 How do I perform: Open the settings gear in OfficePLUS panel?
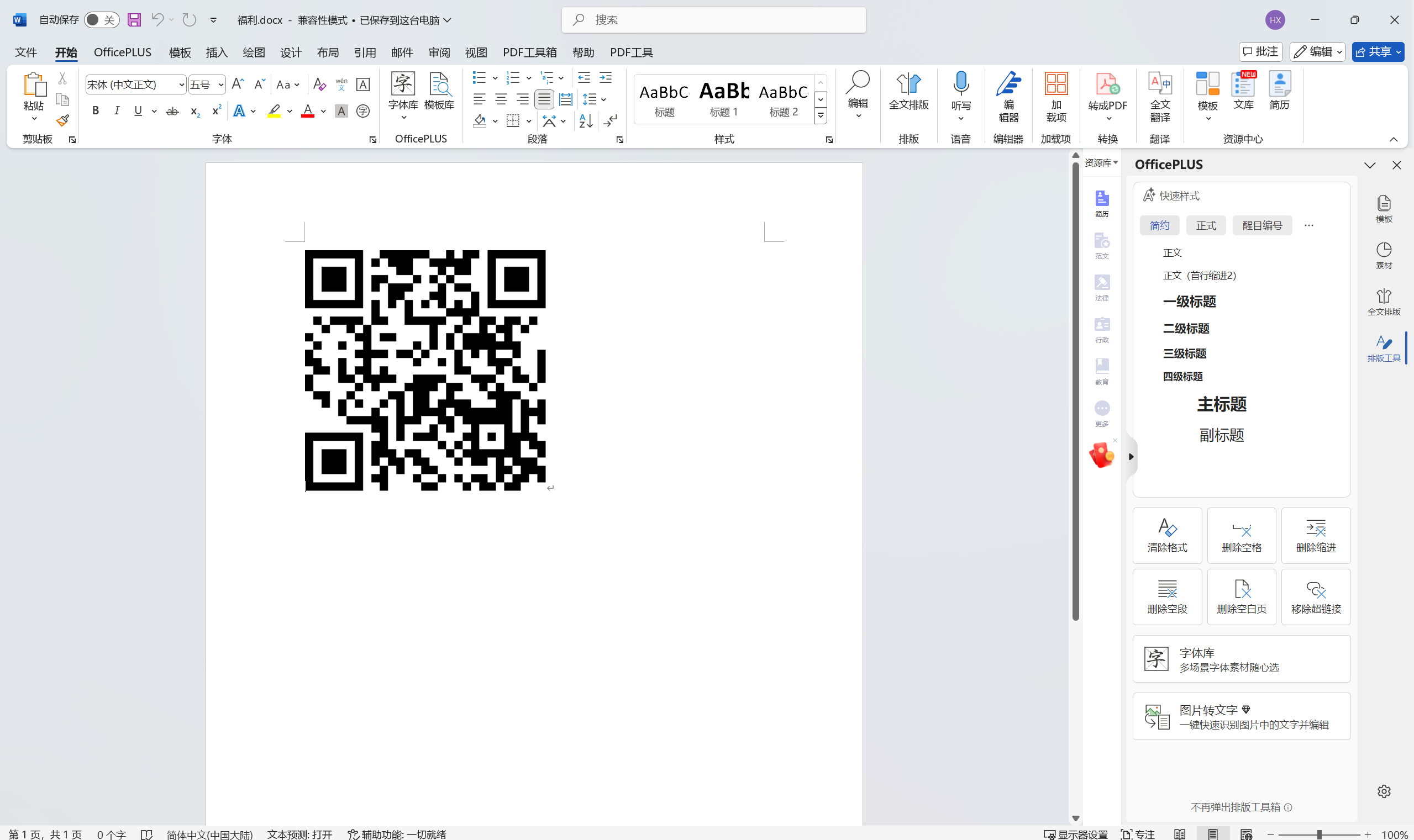(1384, 791)
